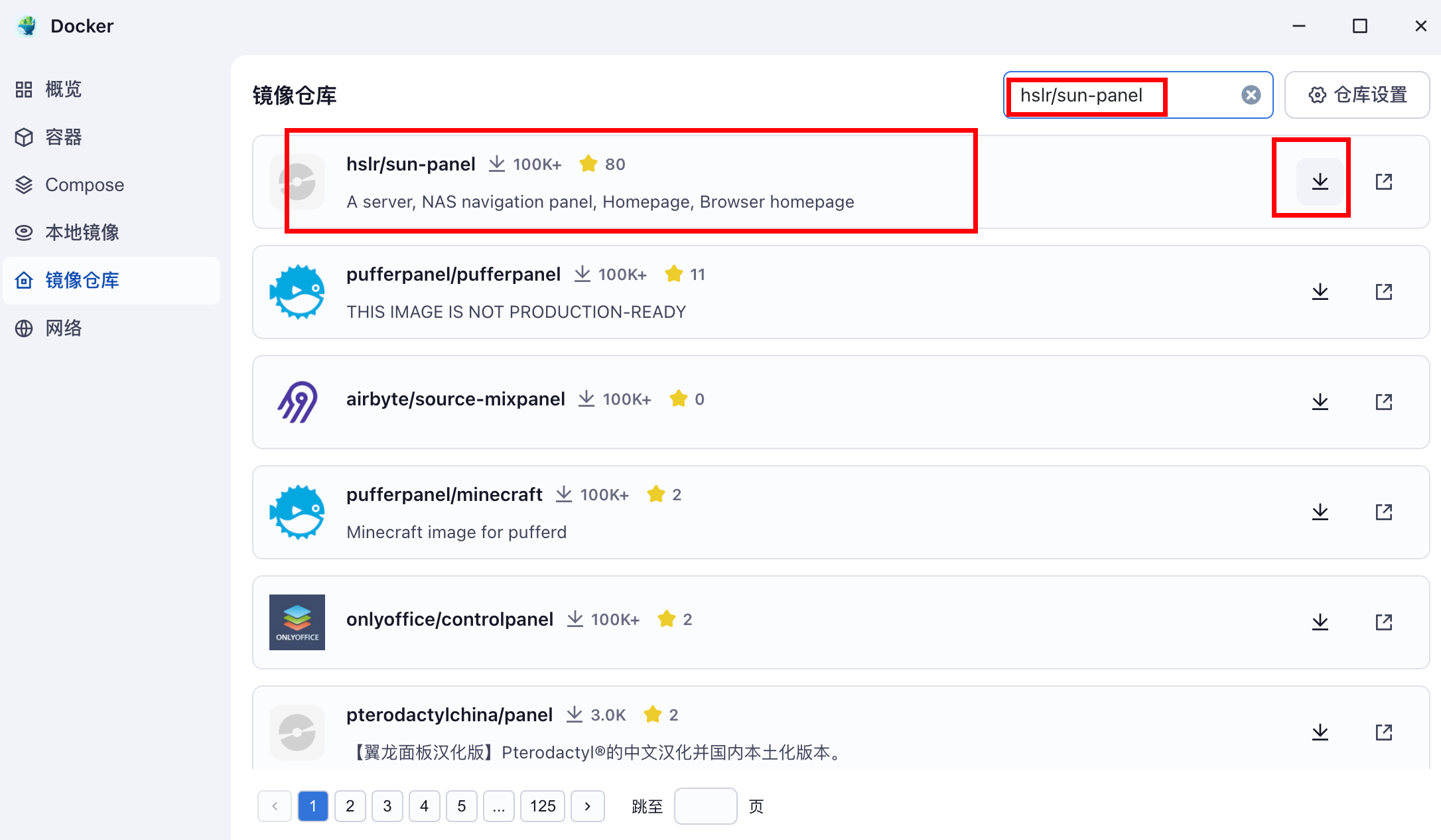The height and width of the screenshot is (840, 1441).
Task: Advance to next page with arrow
Action: 587,806
